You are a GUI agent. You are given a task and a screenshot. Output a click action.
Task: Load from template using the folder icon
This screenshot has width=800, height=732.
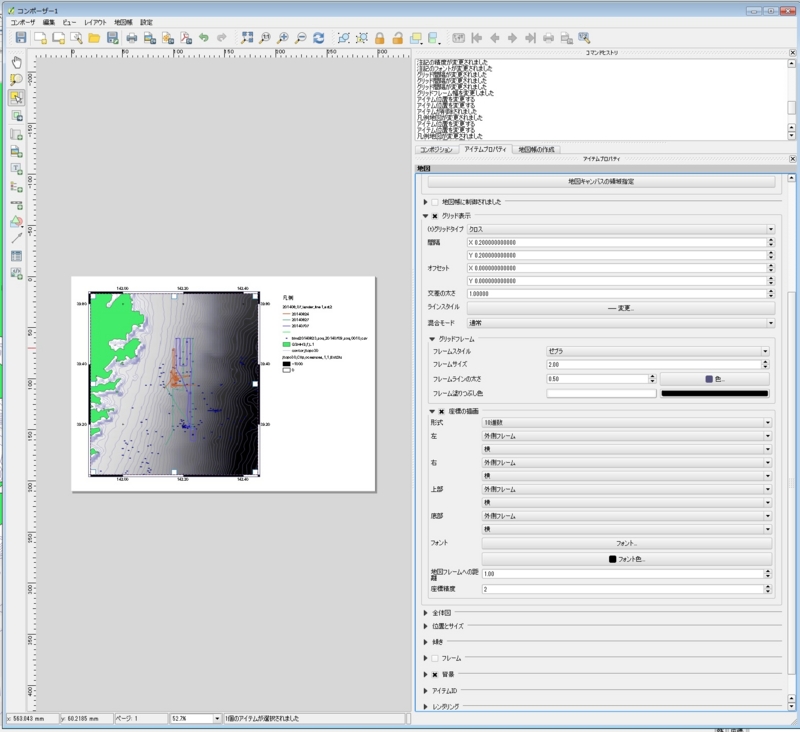pos(94,37)
